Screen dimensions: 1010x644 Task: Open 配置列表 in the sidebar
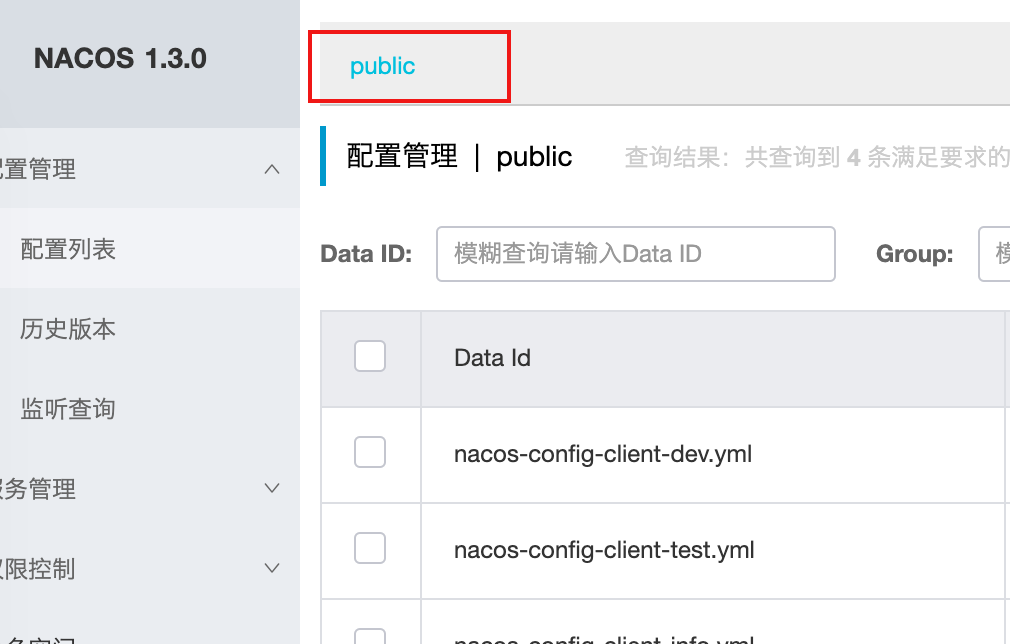(149, 249)
